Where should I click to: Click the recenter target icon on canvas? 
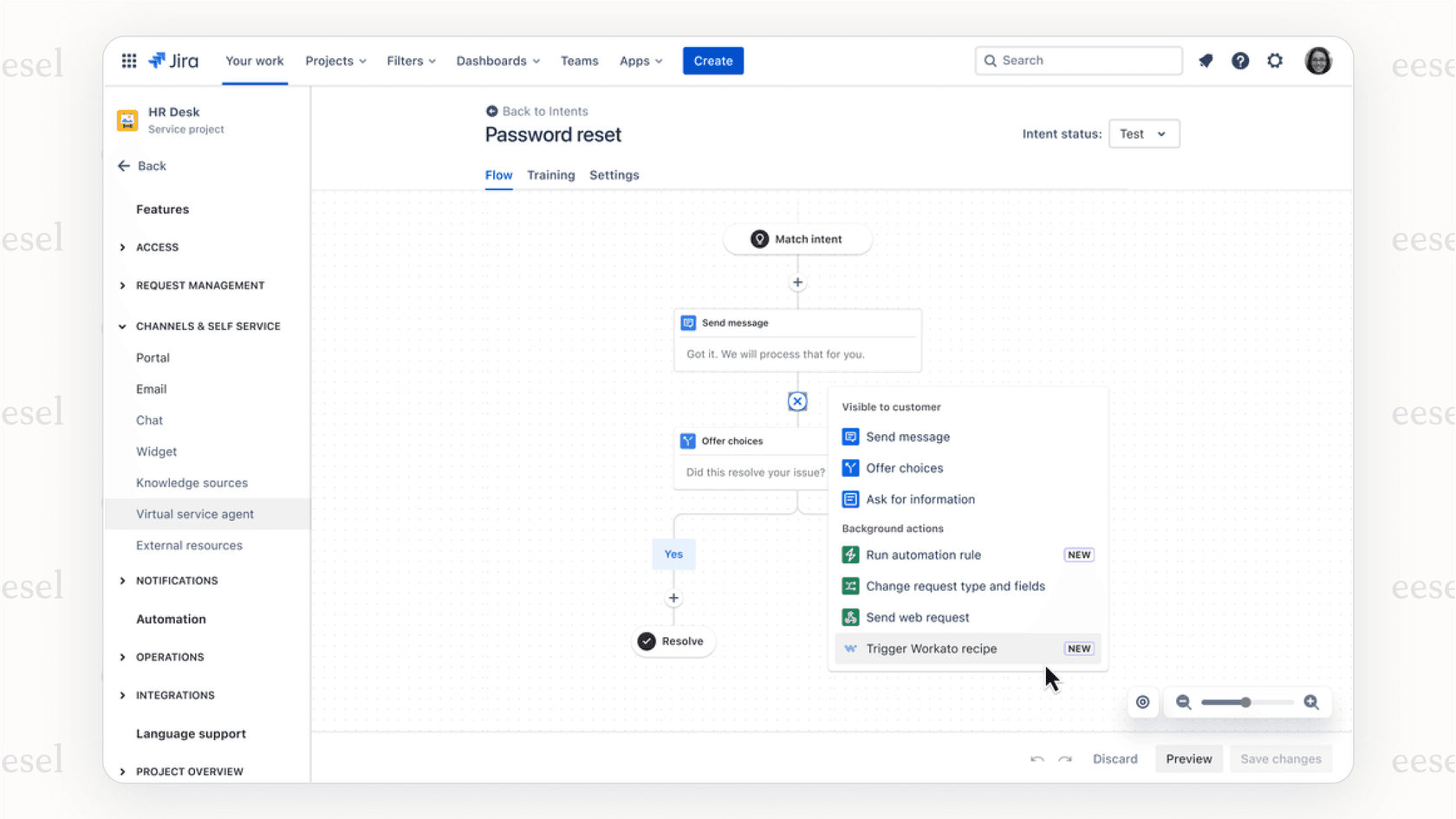[x=1142, y=702]
